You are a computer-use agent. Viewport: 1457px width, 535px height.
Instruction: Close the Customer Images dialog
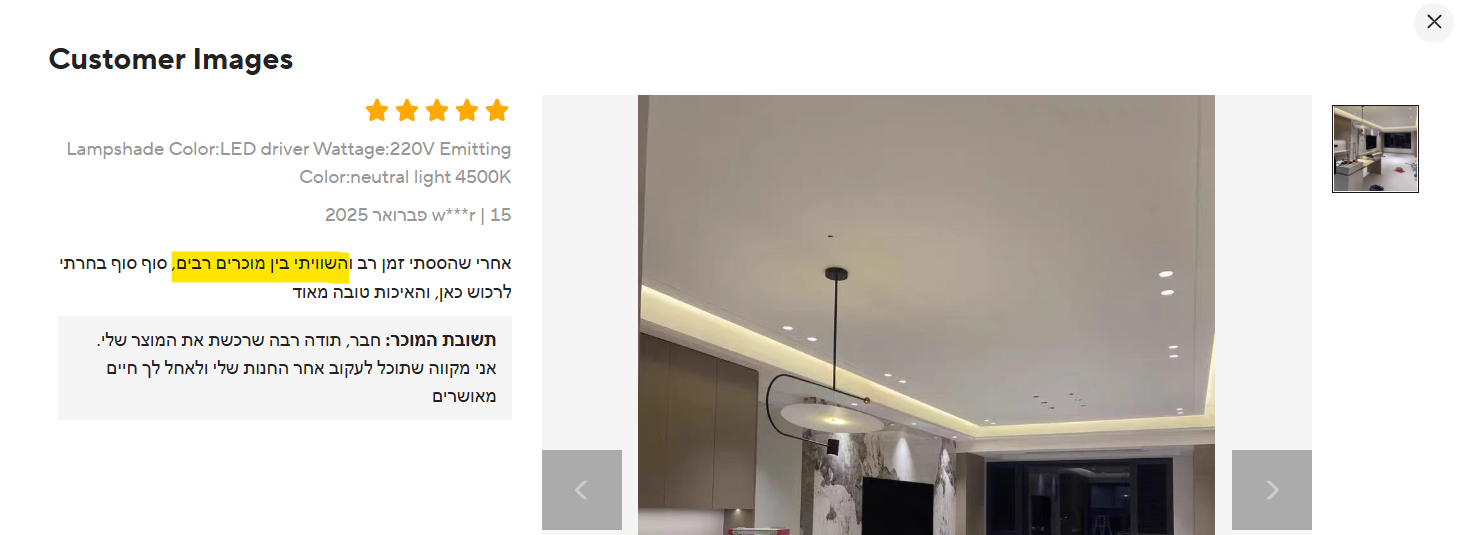pyautogui.click(x=1433, y=22)
